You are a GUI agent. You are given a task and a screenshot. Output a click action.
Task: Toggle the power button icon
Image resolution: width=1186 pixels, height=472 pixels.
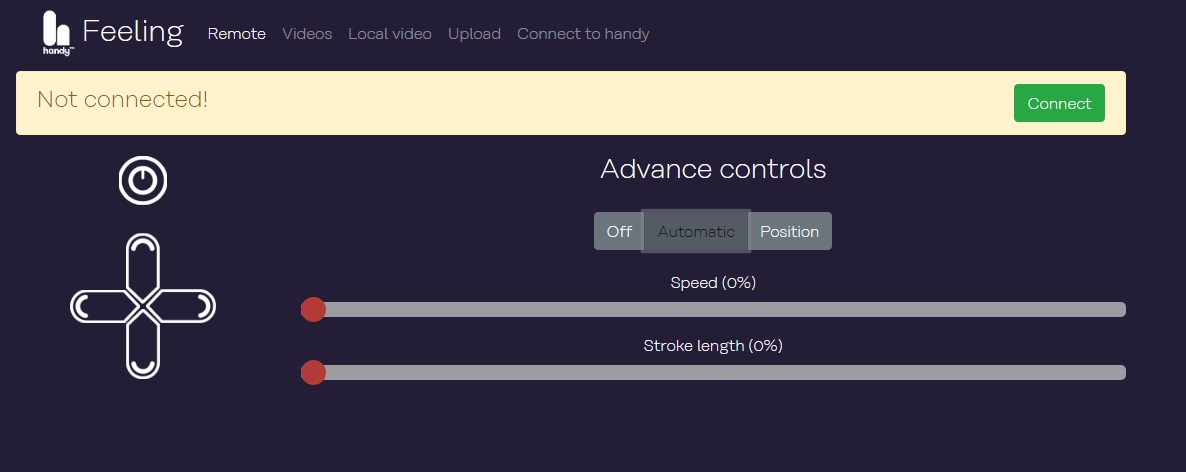coord(143,181)
